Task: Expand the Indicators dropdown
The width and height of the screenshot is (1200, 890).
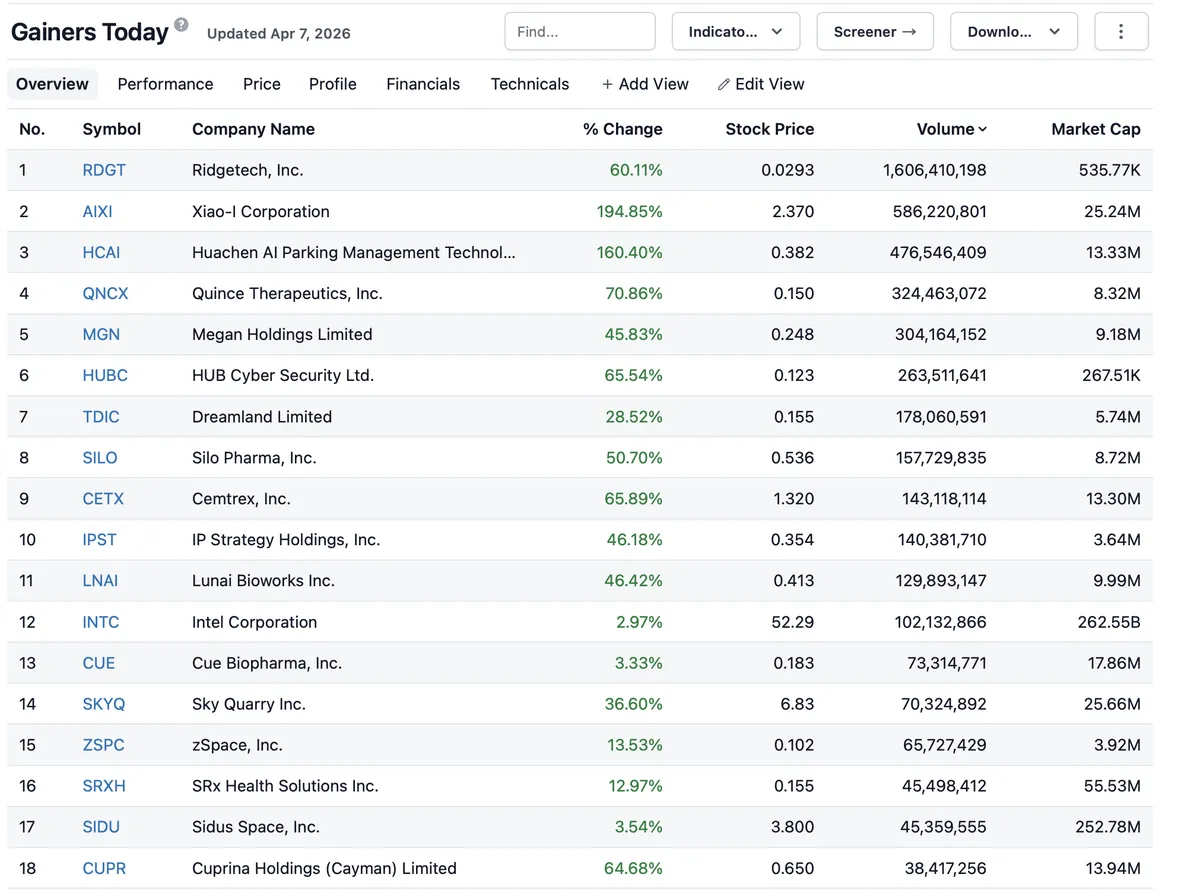Action: tap(735, 32)
